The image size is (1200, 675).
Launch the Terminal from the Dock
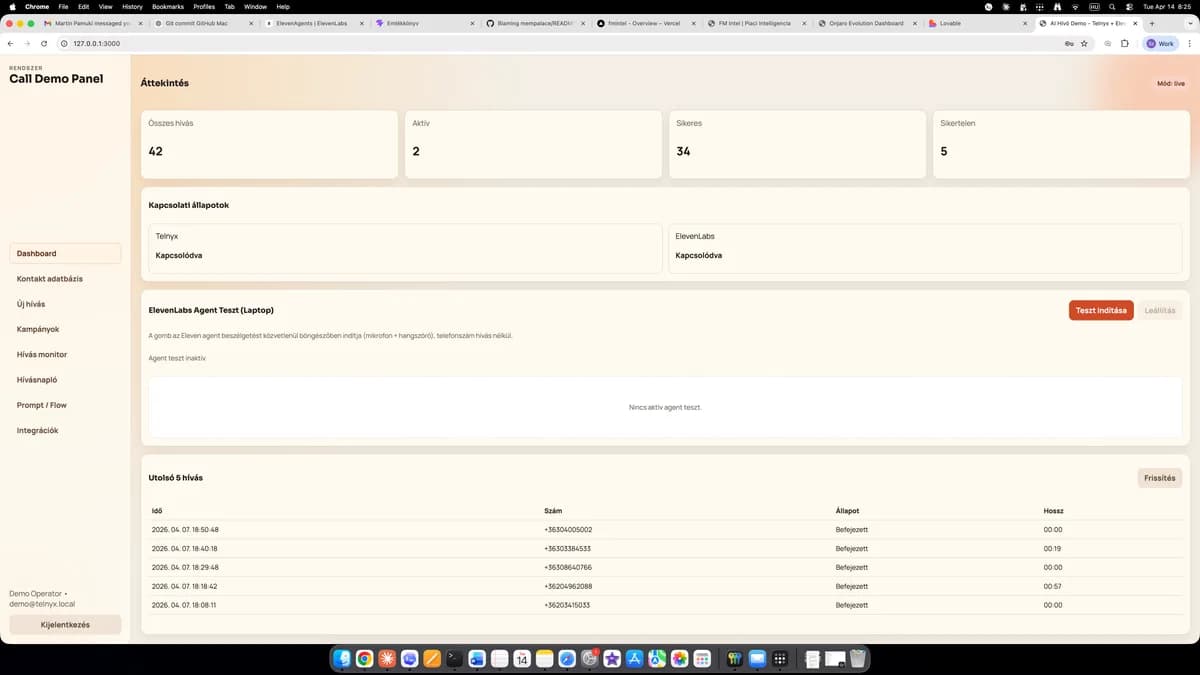[x=455, y=658]
